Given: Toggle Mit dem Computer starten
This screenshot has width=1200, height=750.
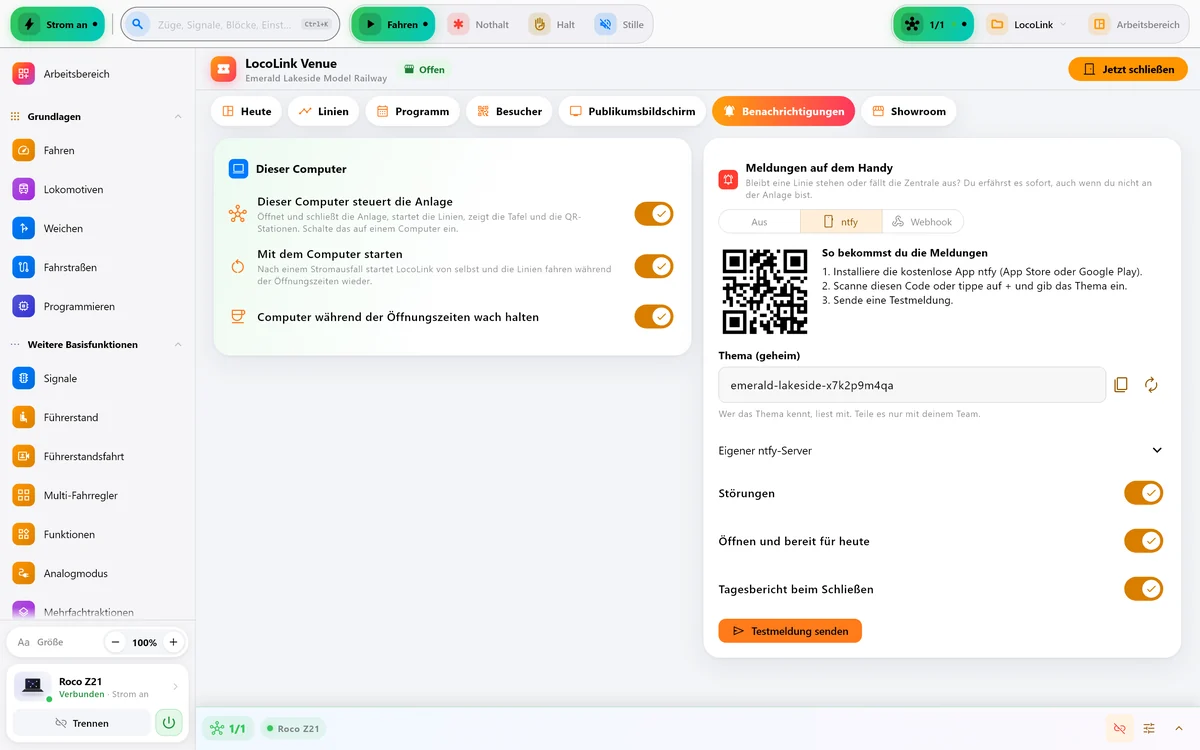Looking at the screenshot, I should (x=654, y=267).
